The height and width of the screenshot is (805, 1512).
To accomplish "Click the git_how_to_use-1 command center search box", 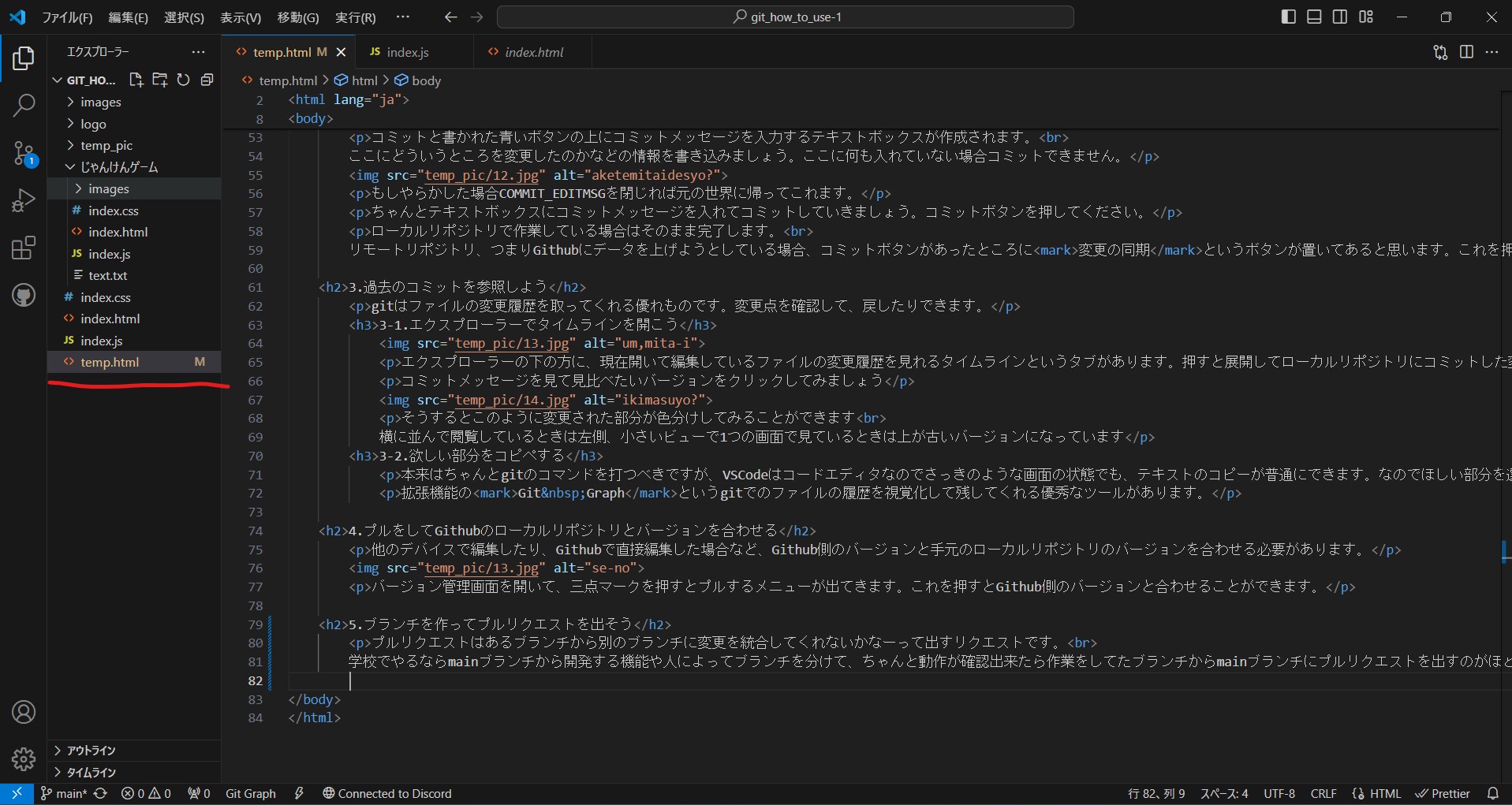I will pyautogui.click(x=786, y=17).
